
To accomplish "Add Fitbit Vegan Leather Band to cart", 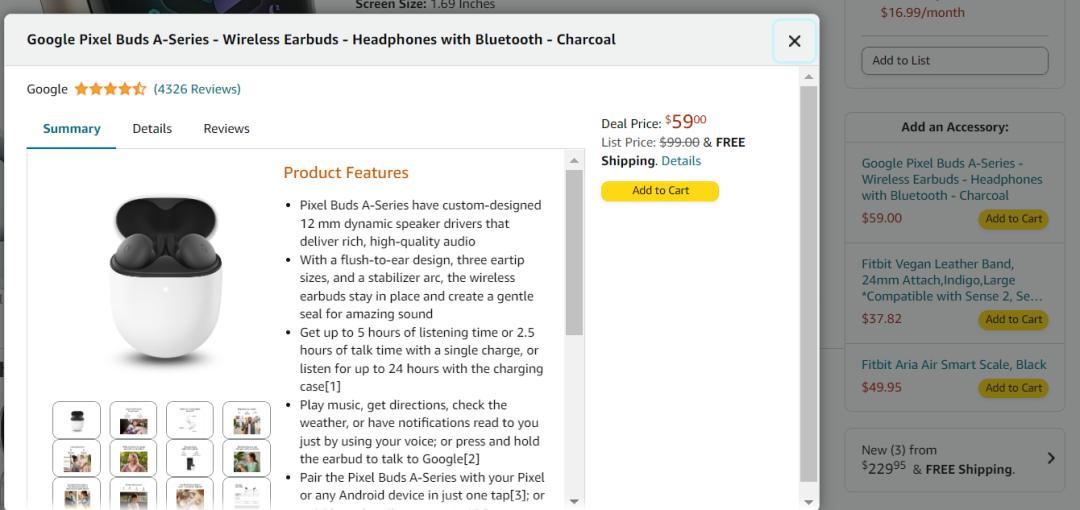I will (x=1013, y=319).
